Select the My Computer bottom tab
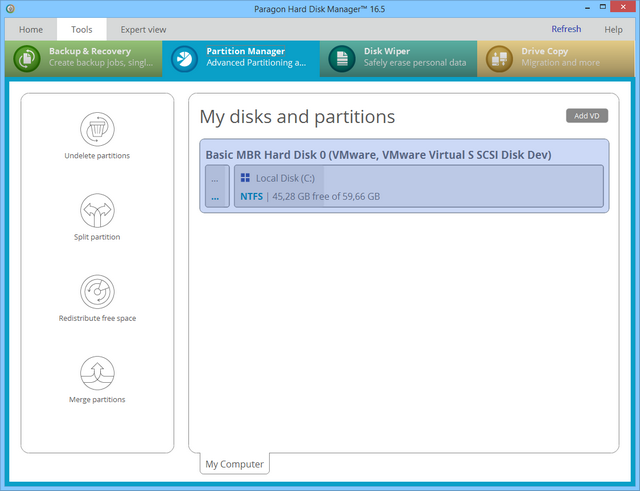This screenshot has height=491, width=640. (234, 464)
